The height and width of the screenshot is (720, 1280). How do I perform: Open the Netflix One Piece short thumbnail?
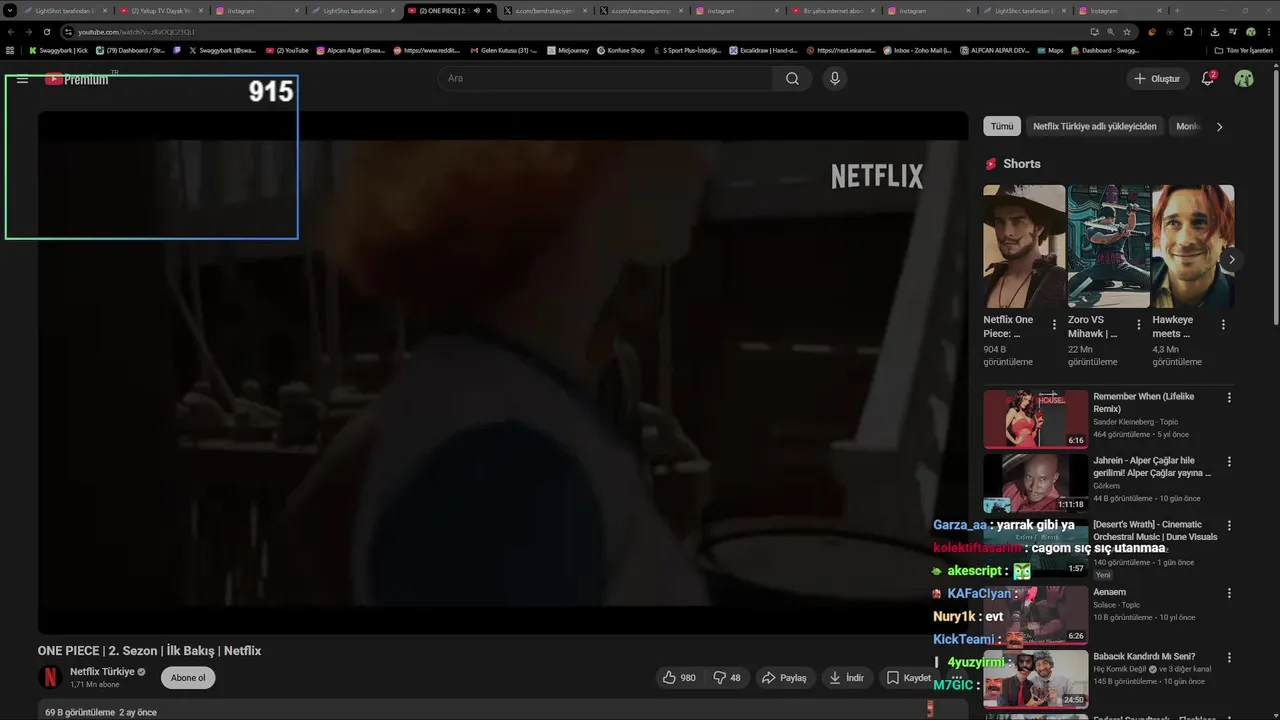[1023, 246]
